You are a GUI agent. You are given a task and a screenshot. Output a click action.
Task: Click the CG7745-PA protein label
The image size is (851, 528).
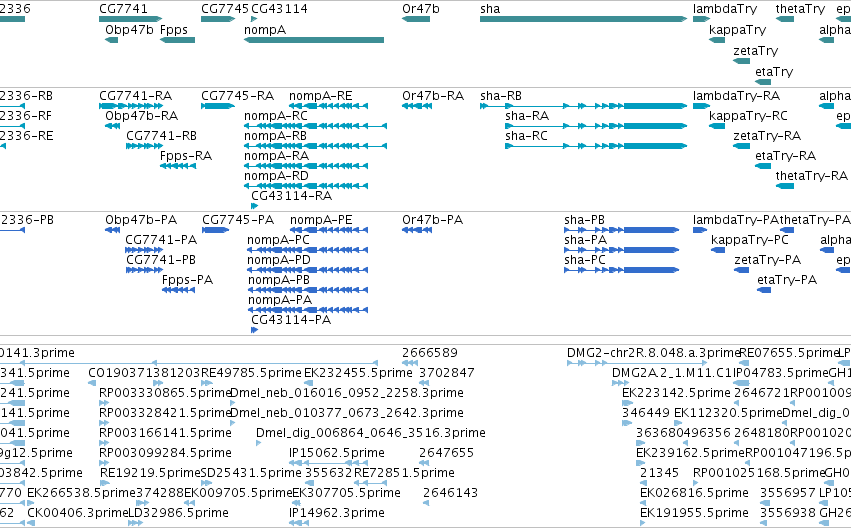238,220
